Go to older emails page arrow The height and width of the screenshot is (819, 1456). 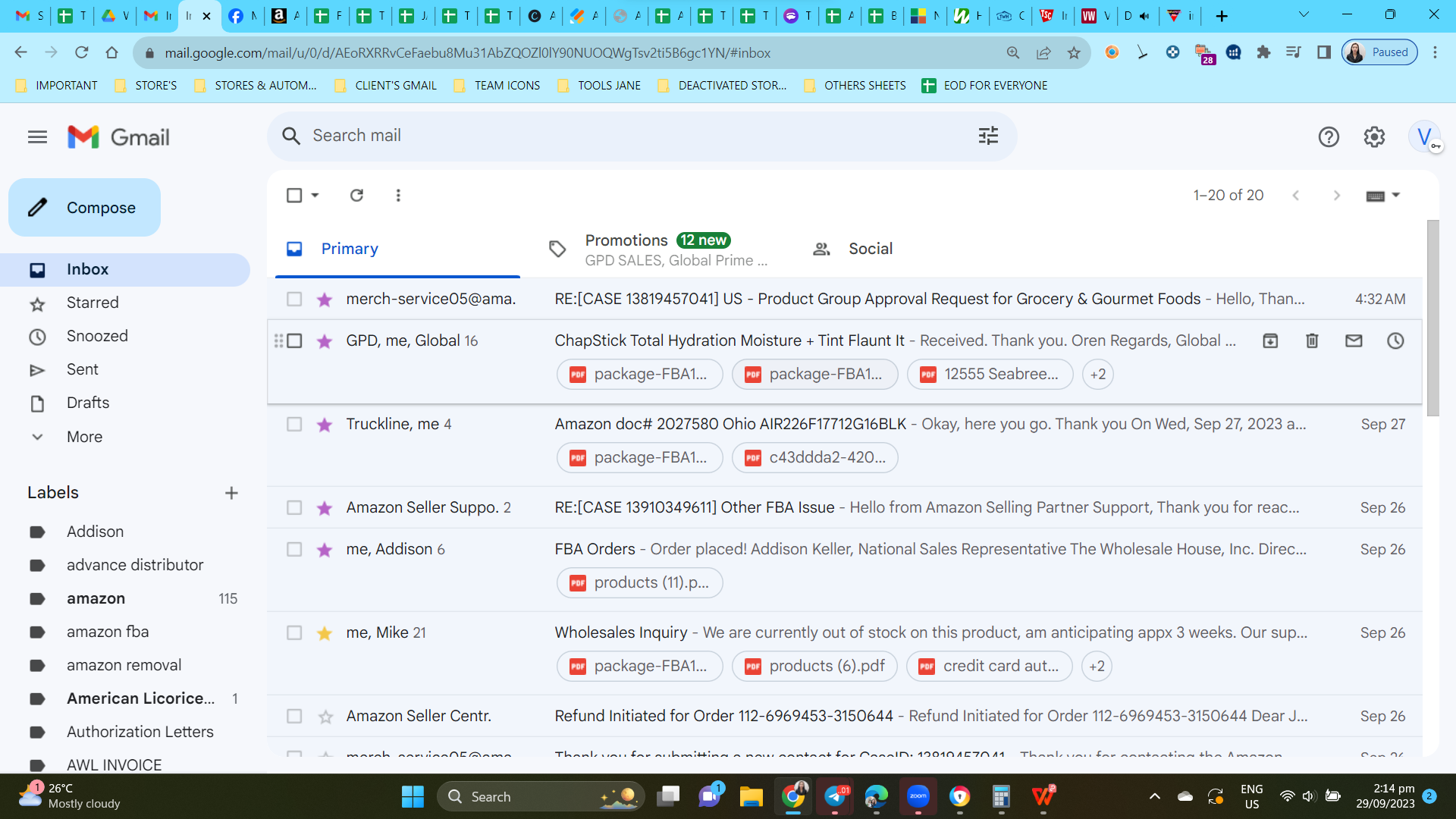pos(1337,196)
